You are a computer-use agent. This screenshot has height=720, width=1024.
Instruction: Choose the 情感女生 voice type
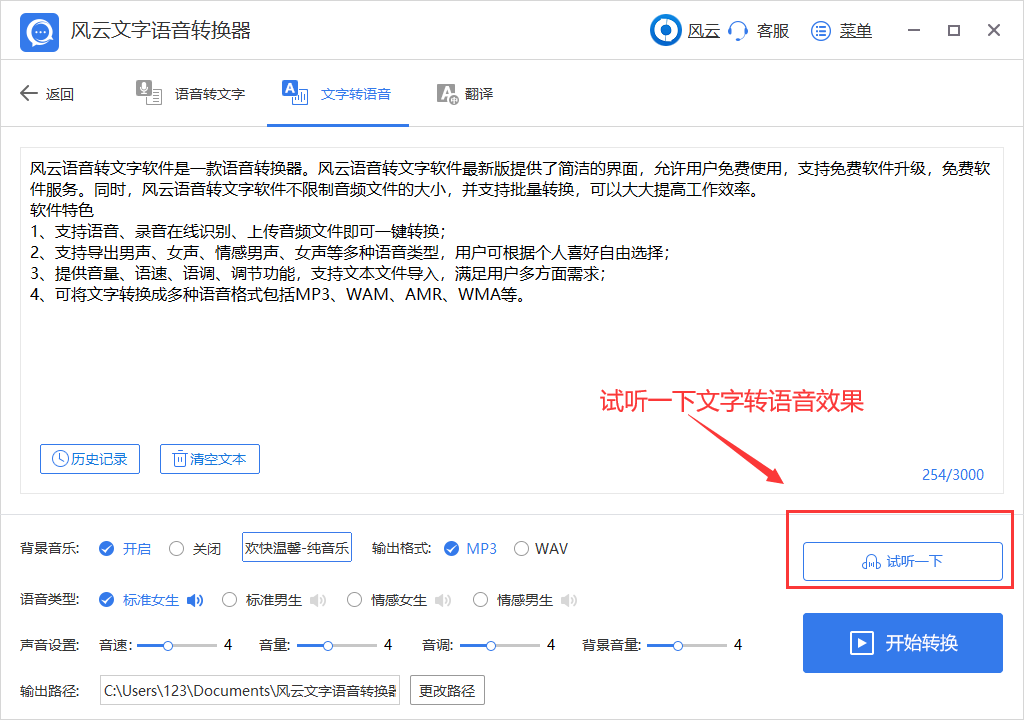pyautogui.click(x=355, y=600)
